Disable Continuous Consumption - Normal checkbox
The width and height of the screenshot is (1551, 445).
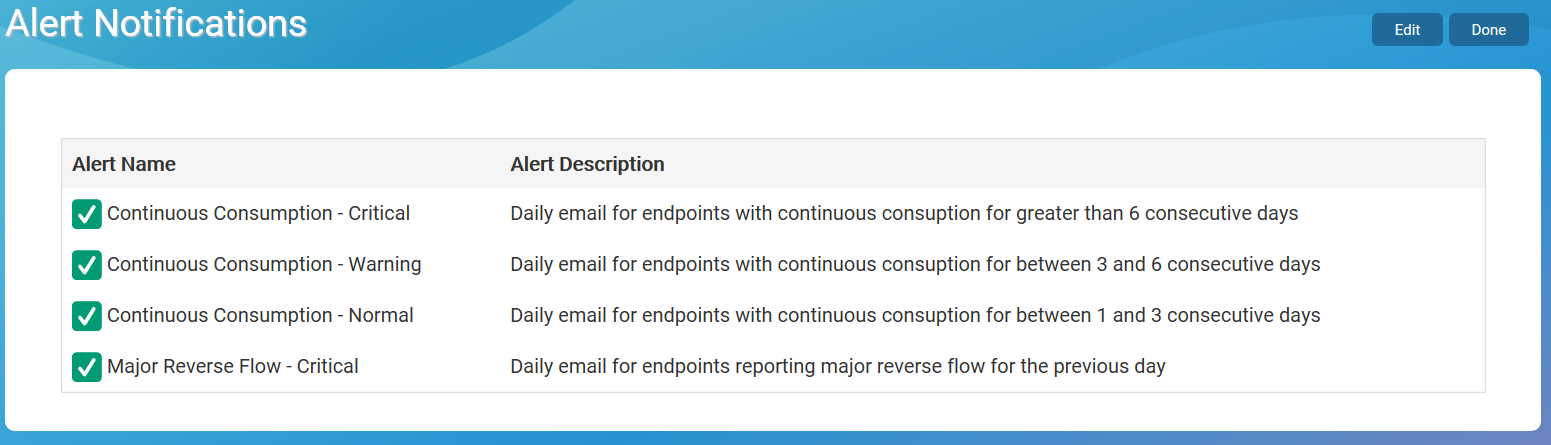click(87, 316)
